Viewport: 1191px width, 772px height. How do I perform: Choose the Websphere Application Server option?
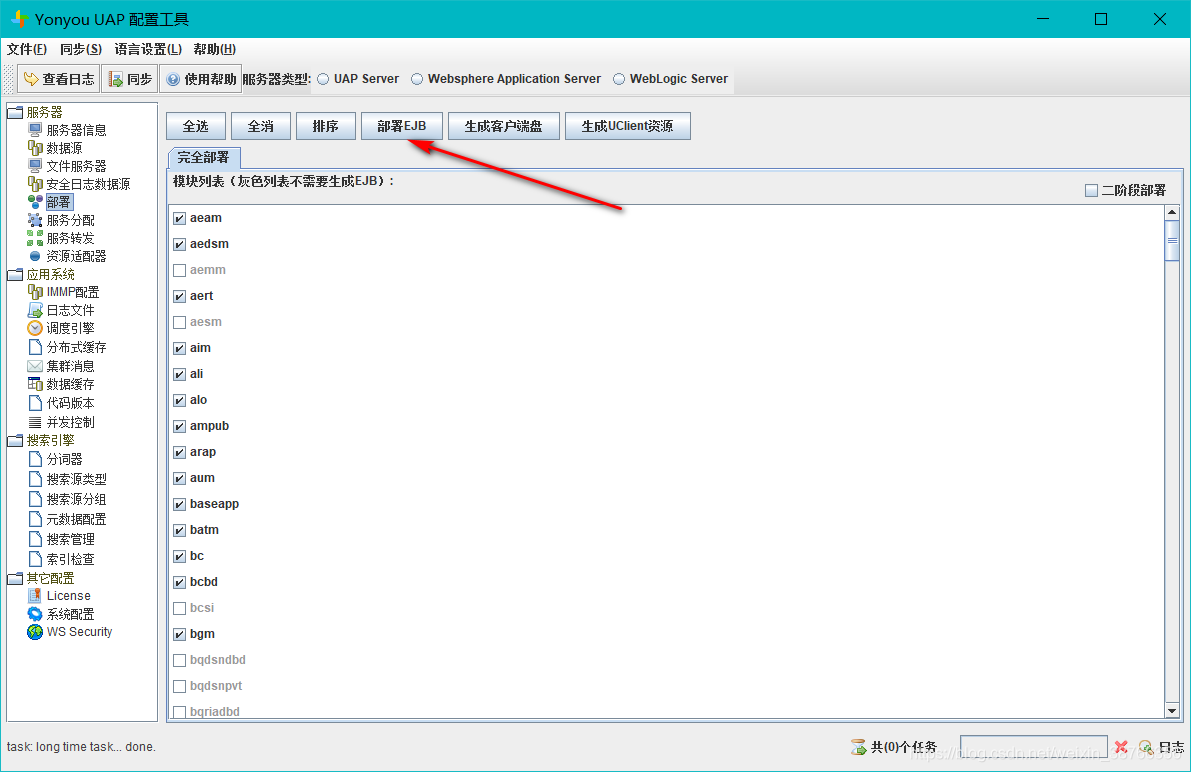point(417,79)
